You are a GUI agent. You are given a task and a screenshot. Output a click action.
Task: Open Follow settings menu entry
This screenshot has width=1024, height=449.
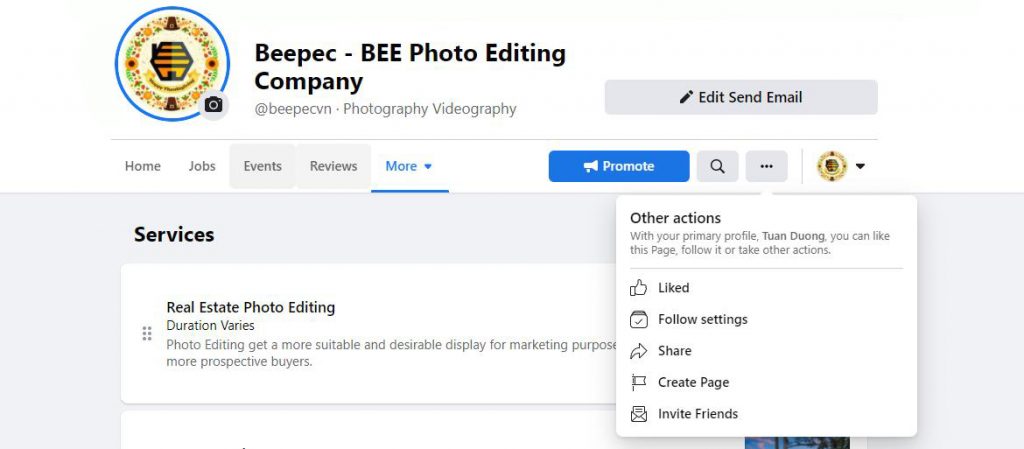[766, 319]
